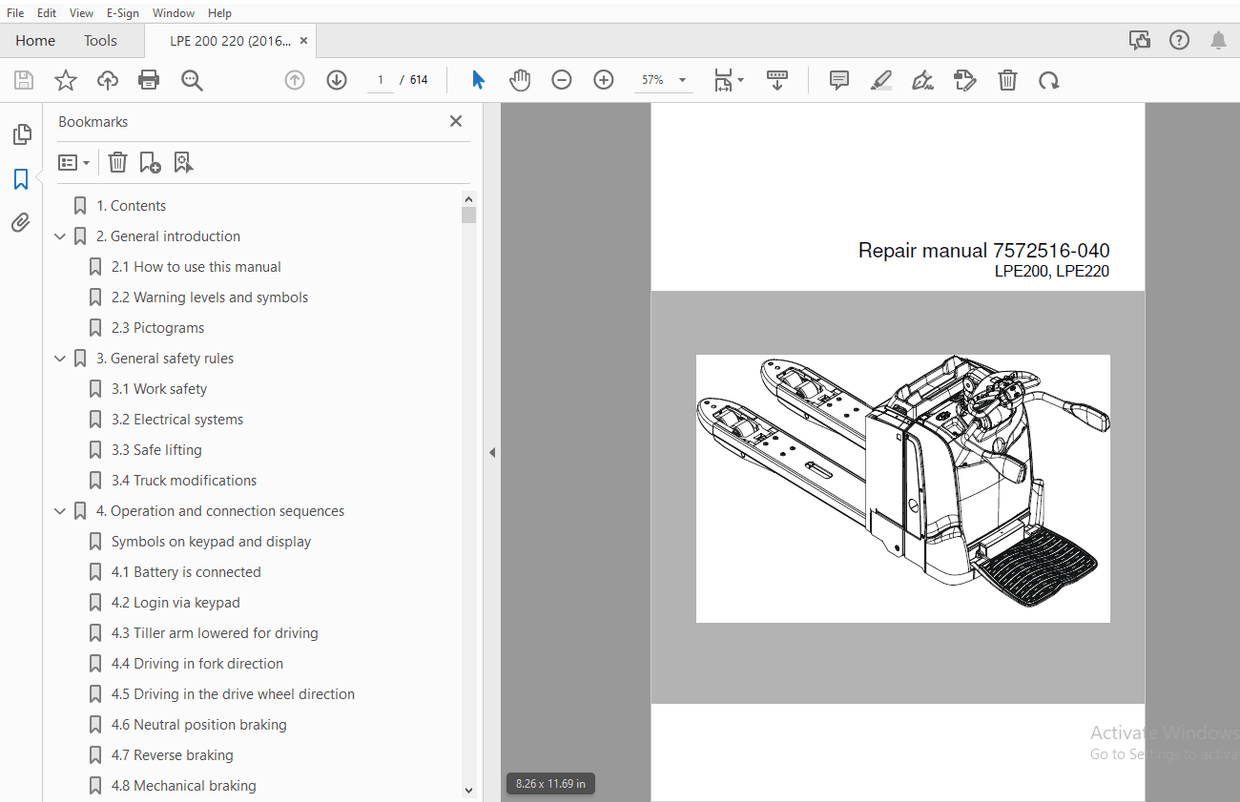Toggle the Bookmarks panel icon

point(22,179)
